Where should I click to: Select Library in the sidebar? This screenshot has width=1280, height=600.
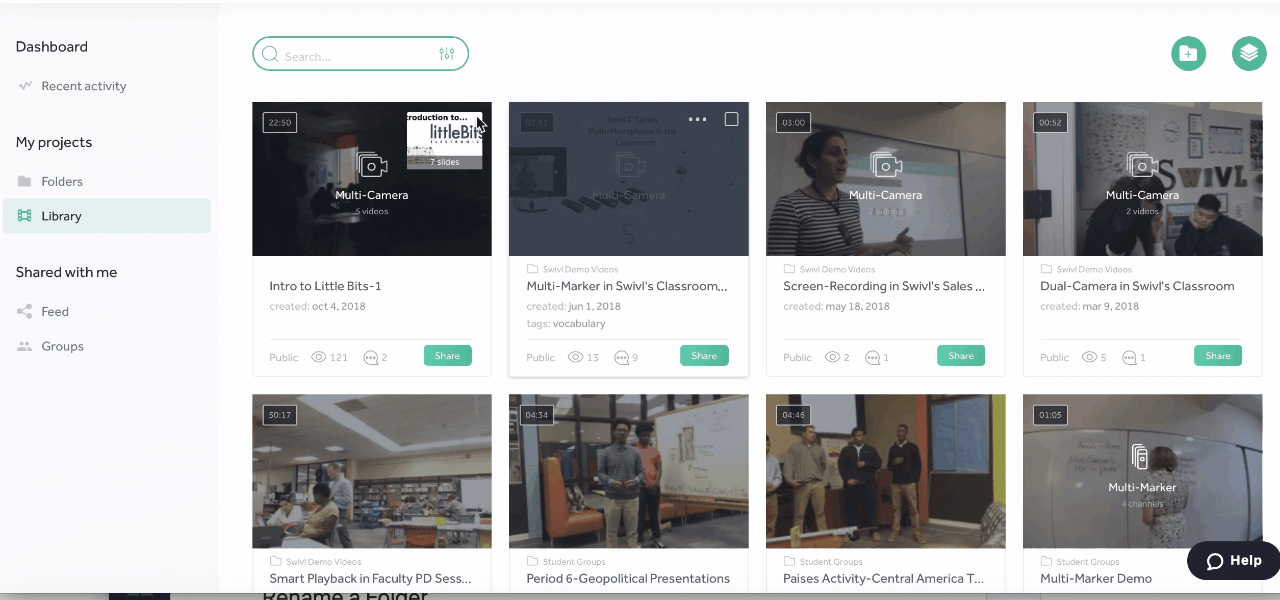point(61,216)
